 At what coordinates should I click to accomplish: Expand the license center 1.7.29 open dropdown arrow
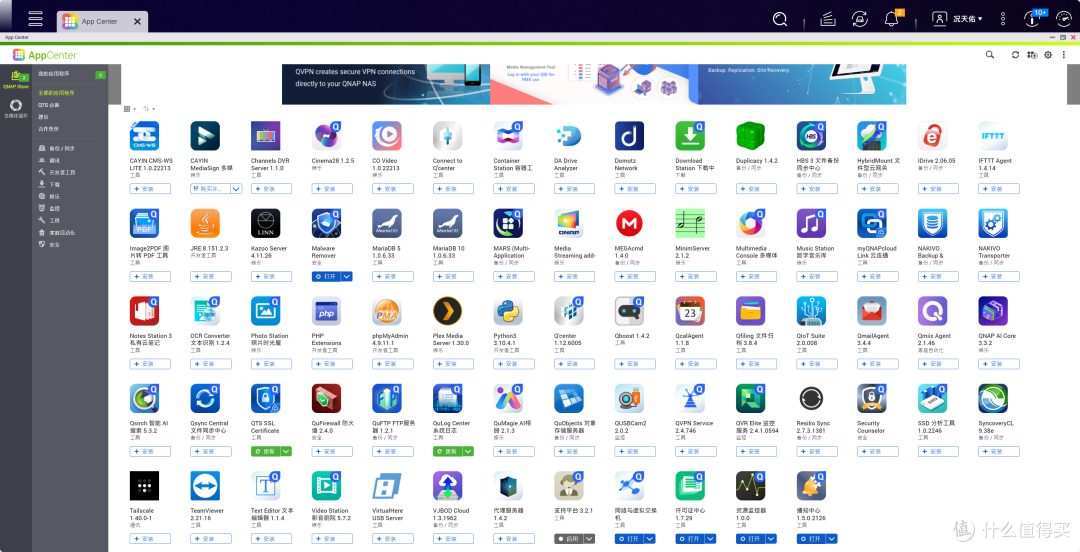710,539
